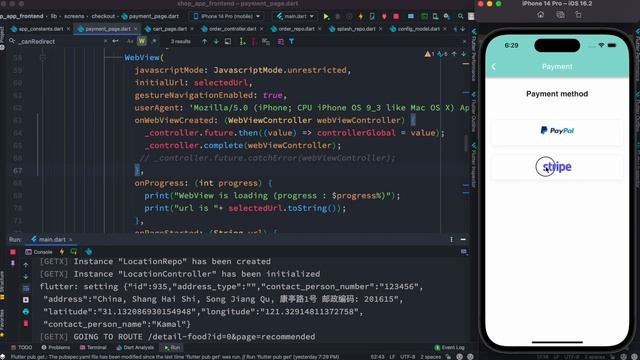Click the 2 spaces indent status item
Screen dimensions: 640x360
tap(430, 357)
